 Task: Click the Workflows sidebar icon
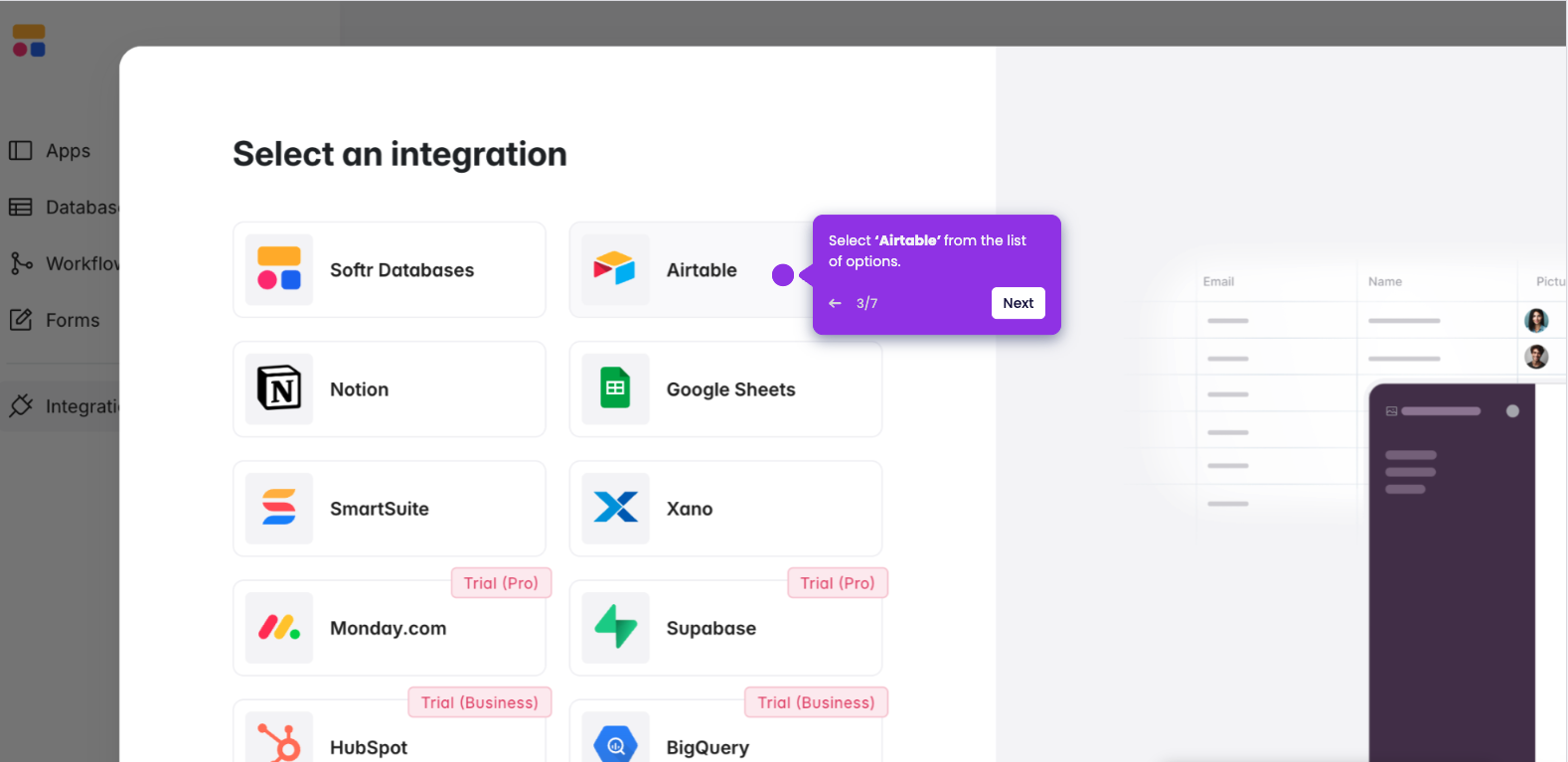[21, 263]
